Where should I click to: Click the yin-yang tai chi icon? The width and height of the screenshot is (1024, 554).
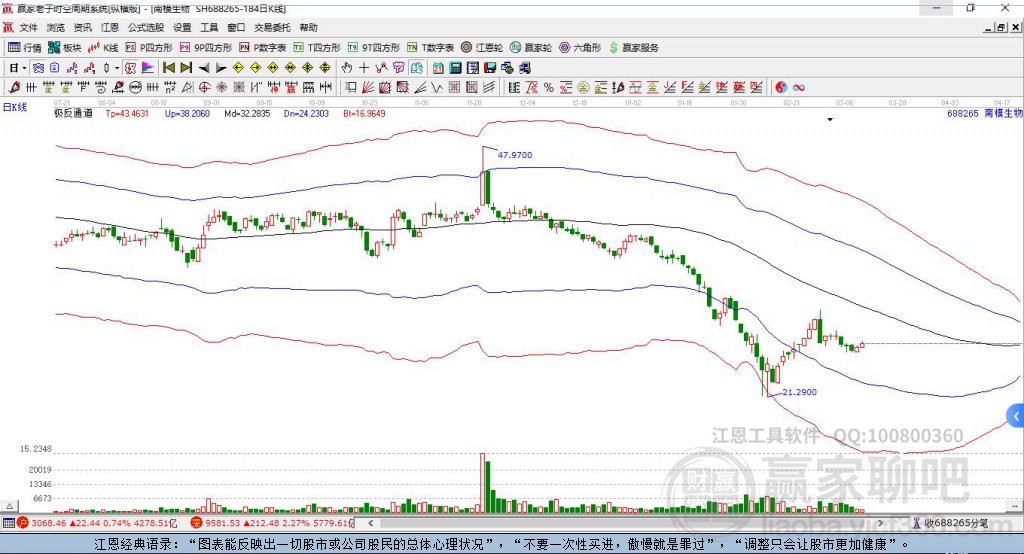pyautogui.click(x=780, y=87)
